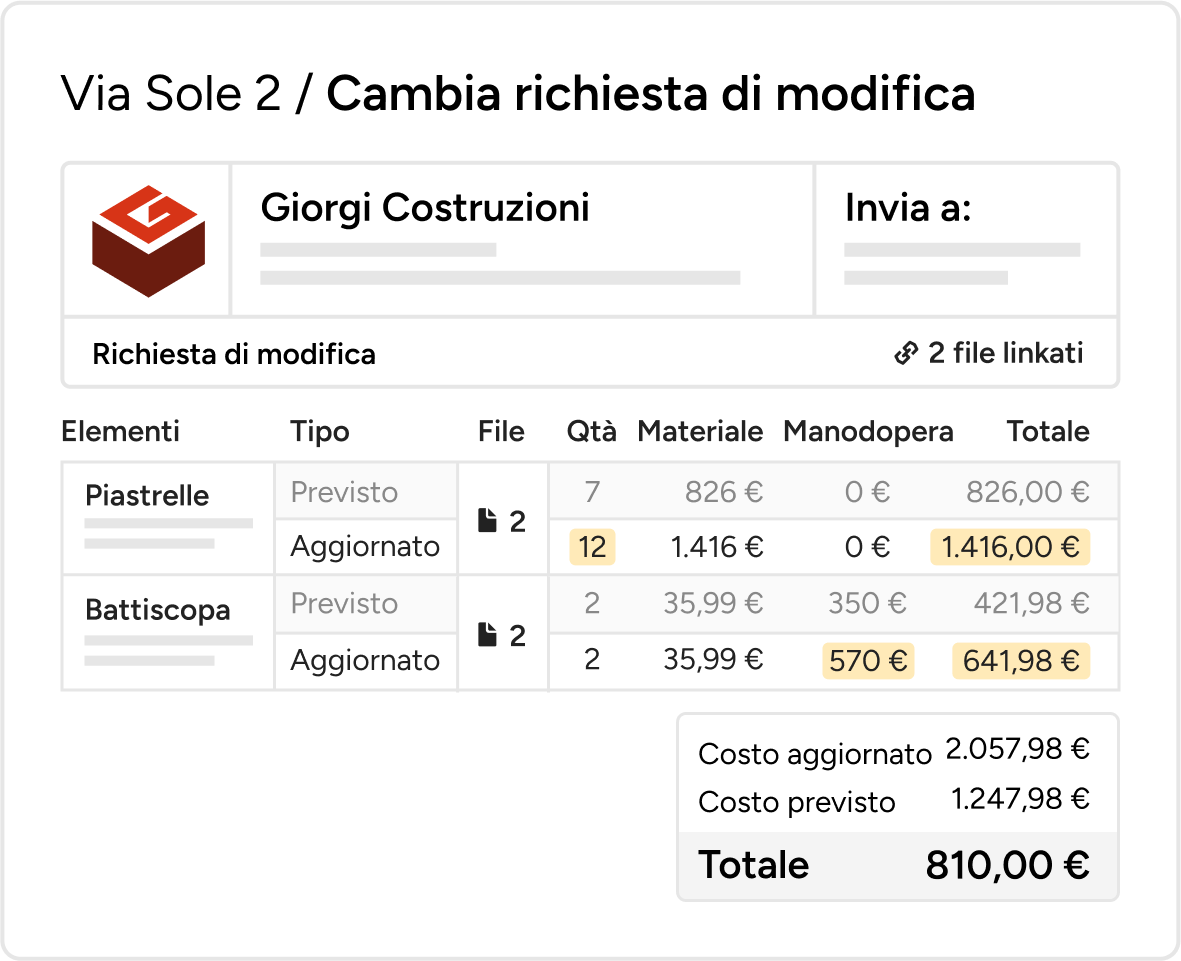The height and width of the screenshot is (961, 1181).
Task: Click the Giorgi Costruzioni red cube logo
Action: [x=148, y=241]
